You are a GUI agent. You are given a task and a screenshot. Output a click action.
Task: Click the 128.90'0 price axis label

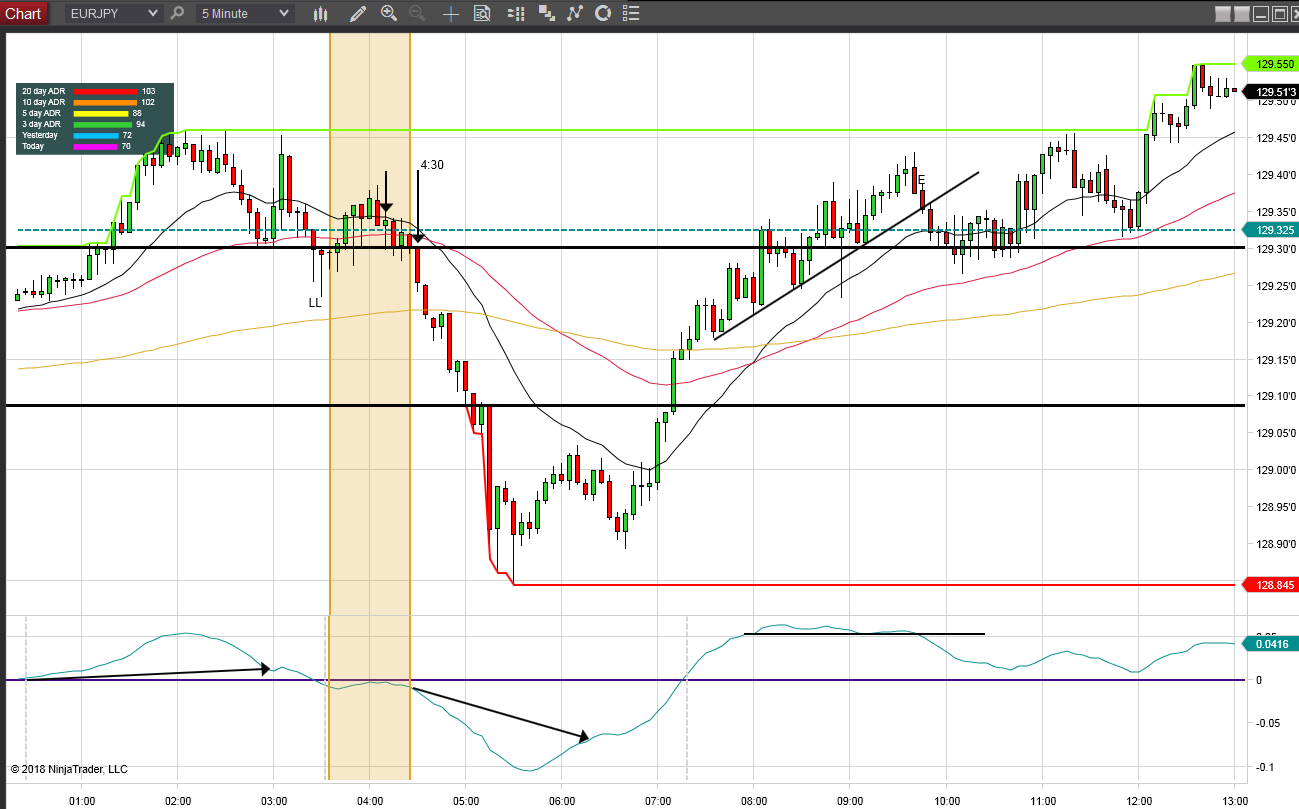pos(1274,544)
